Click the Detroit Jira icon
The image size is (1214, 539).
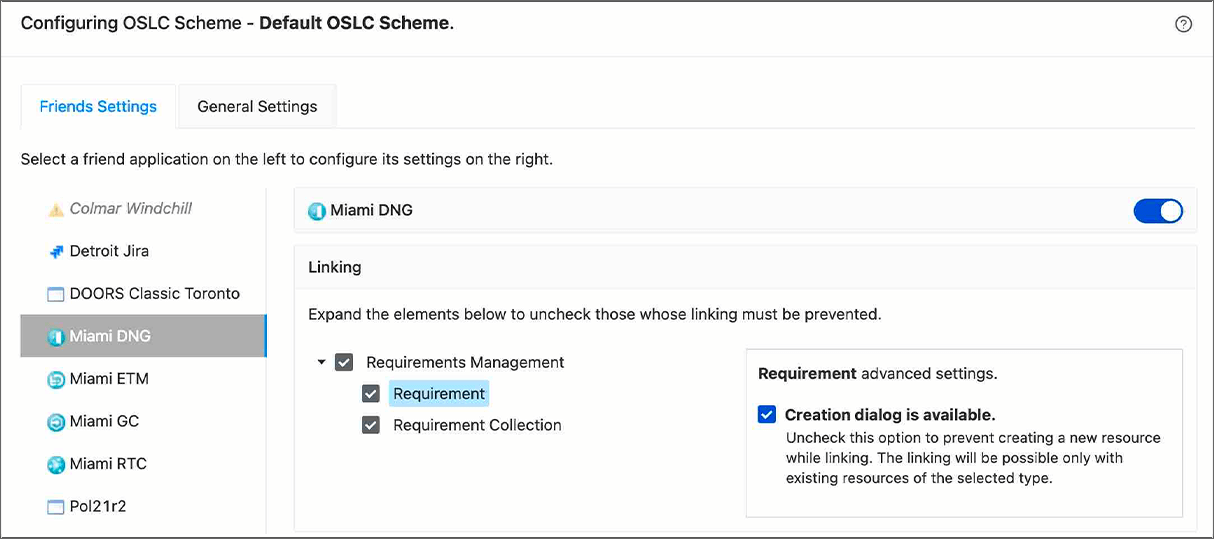56,252
